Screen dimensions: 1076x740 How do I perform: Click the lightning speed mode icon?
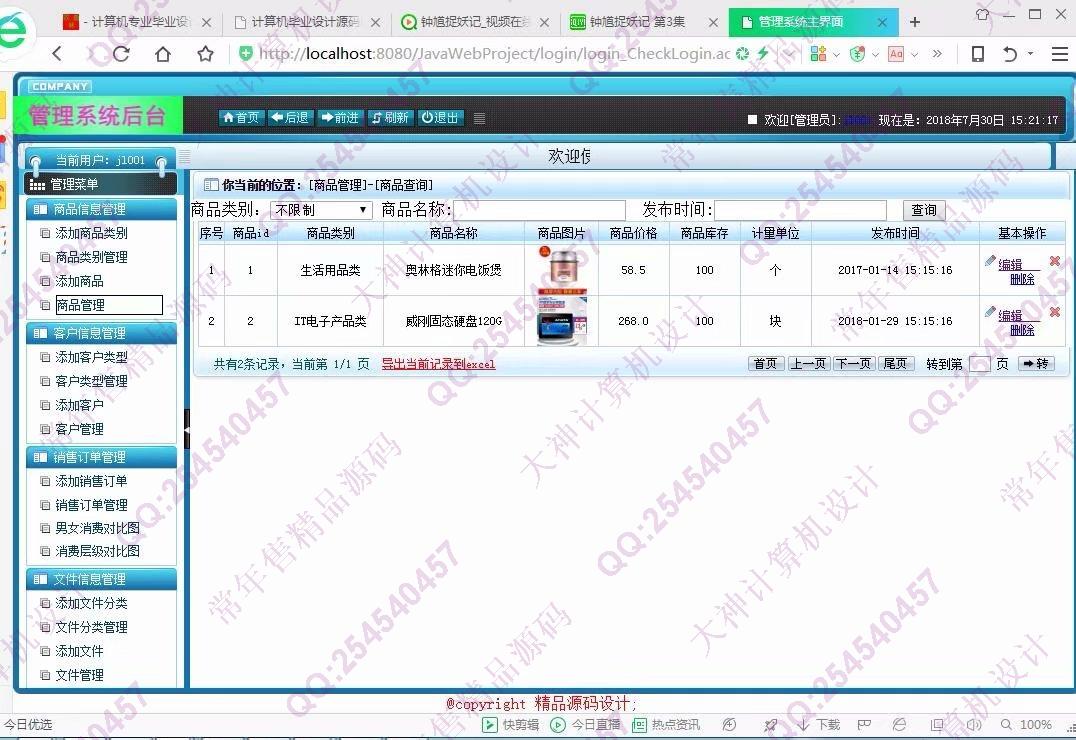(x=762, y=53)
